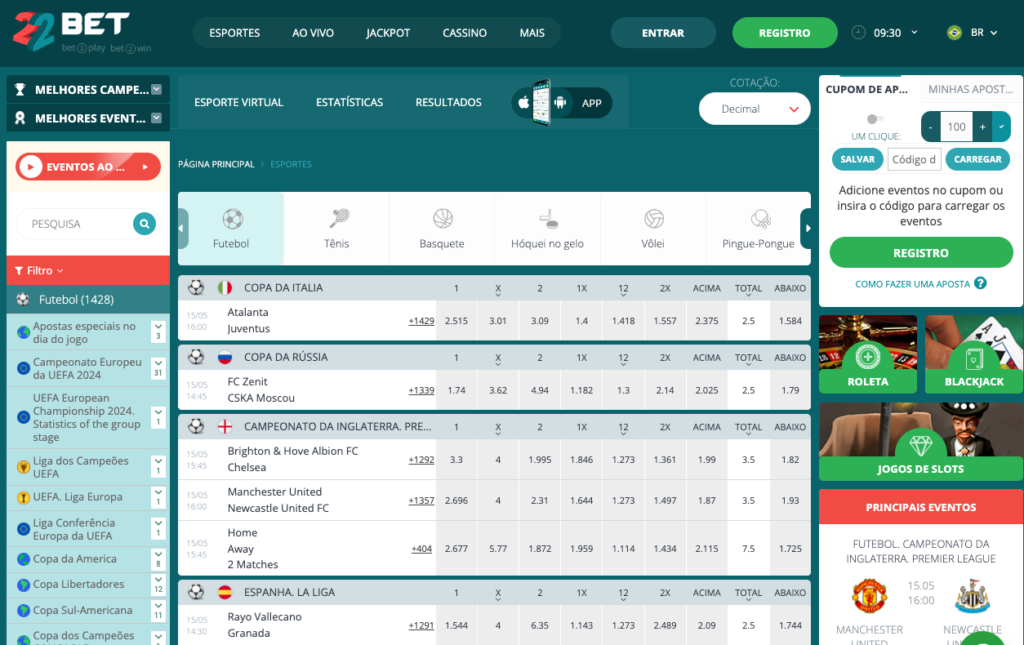The width and height of the screenshot is (1024, 645).
Task: Select the Basquete ball icon
Action: click(443, 219)
